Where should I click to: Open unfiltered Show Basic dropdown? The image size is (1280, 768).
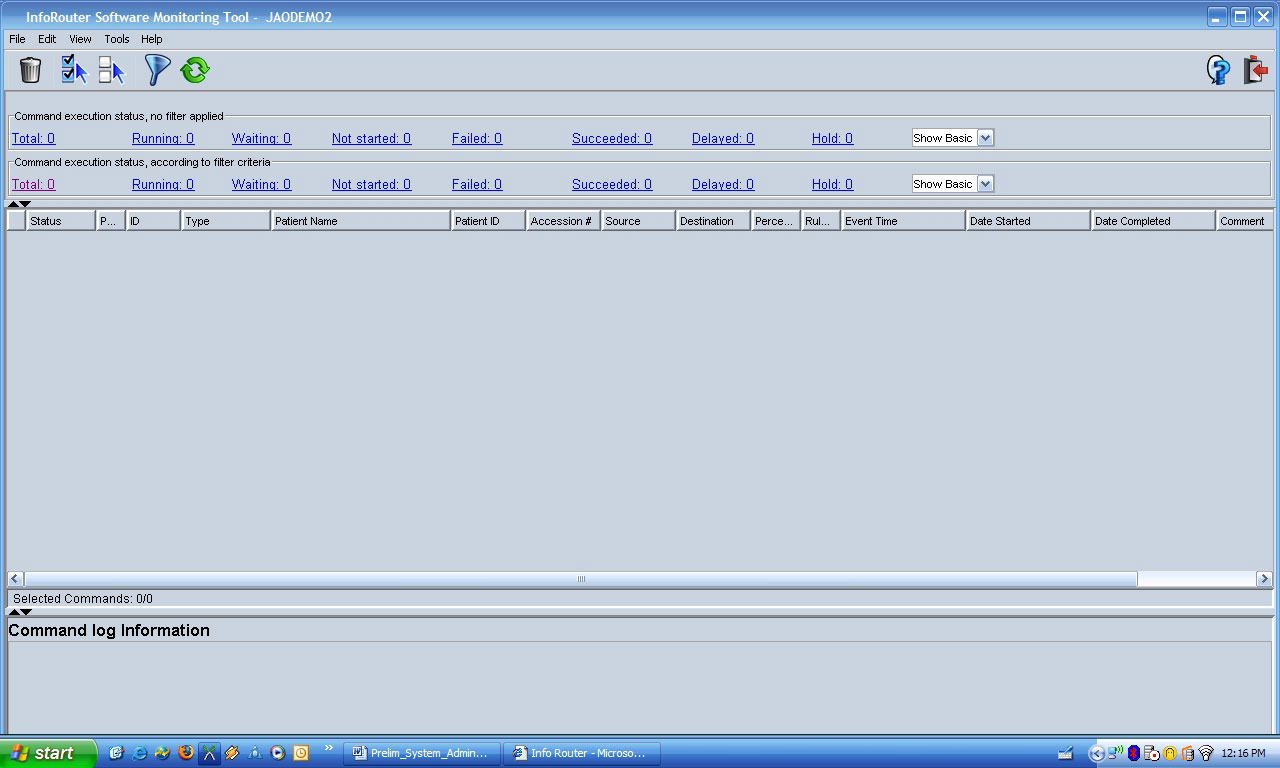tap(953, 138)
